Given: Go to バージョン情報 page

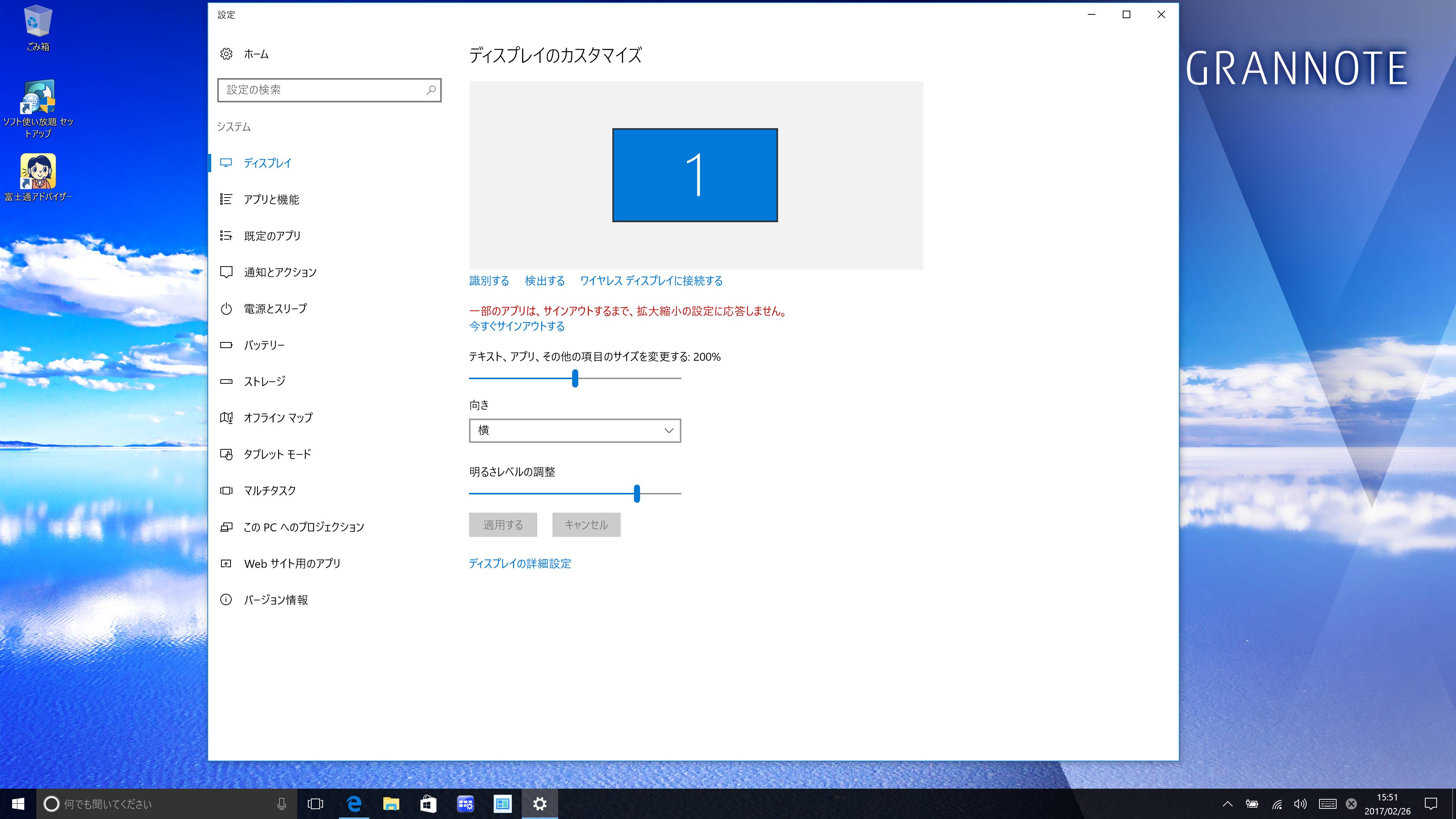Looking at the screenshot, I should pyautogui.click(x=276, y=600).
